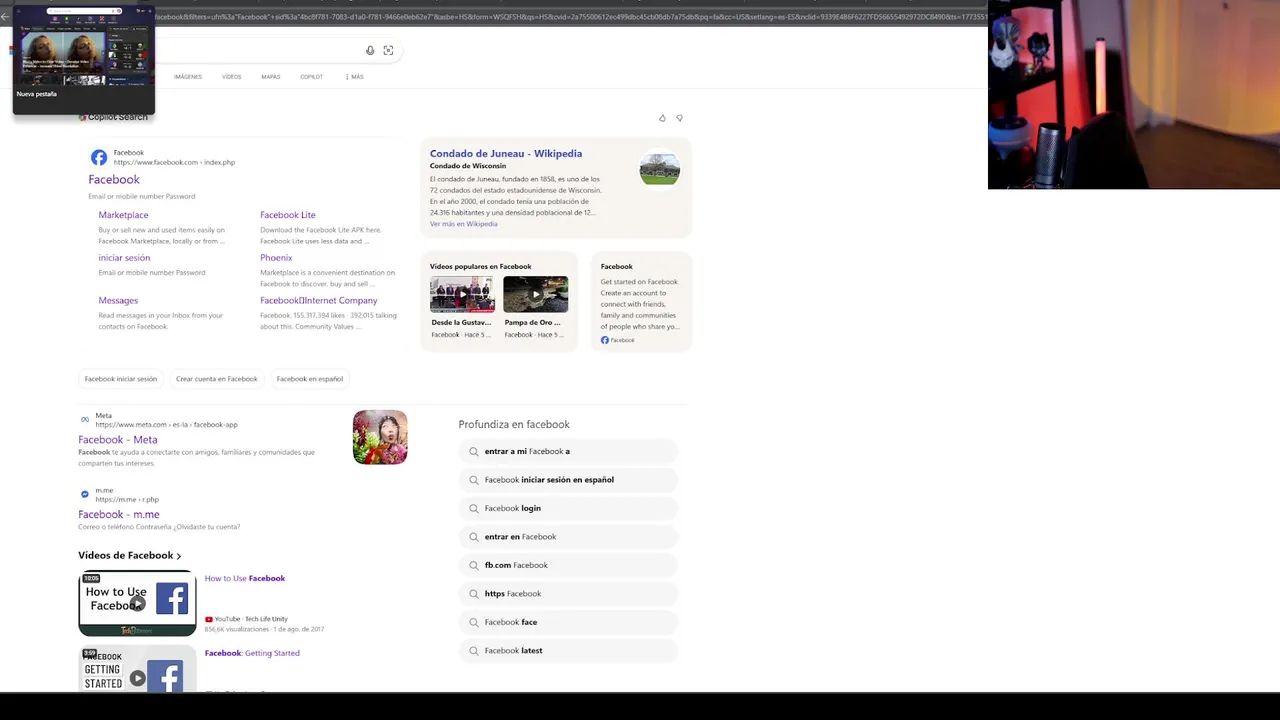The height and width of the screenshot is (720, 1280).
Task: Click the 'Profundiza en facebook' heading
Action: [514, 425]
